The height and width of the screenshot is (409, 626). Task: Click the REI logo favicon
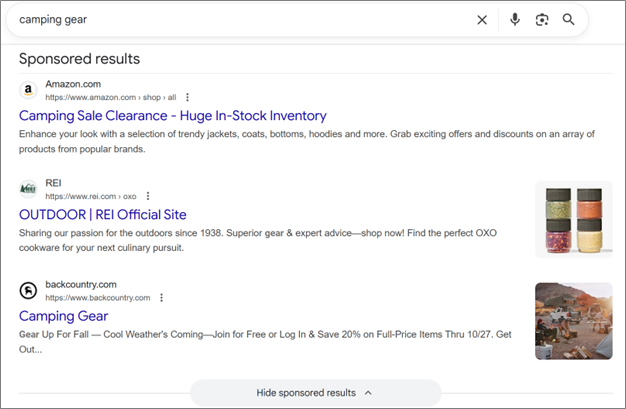pos(29,190)
